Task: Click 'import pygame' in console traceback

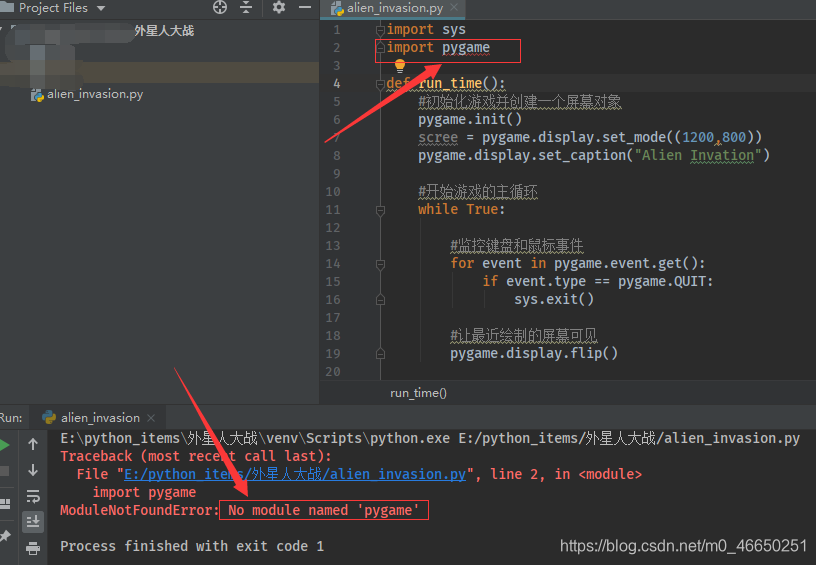Action: tap(144, 492)
